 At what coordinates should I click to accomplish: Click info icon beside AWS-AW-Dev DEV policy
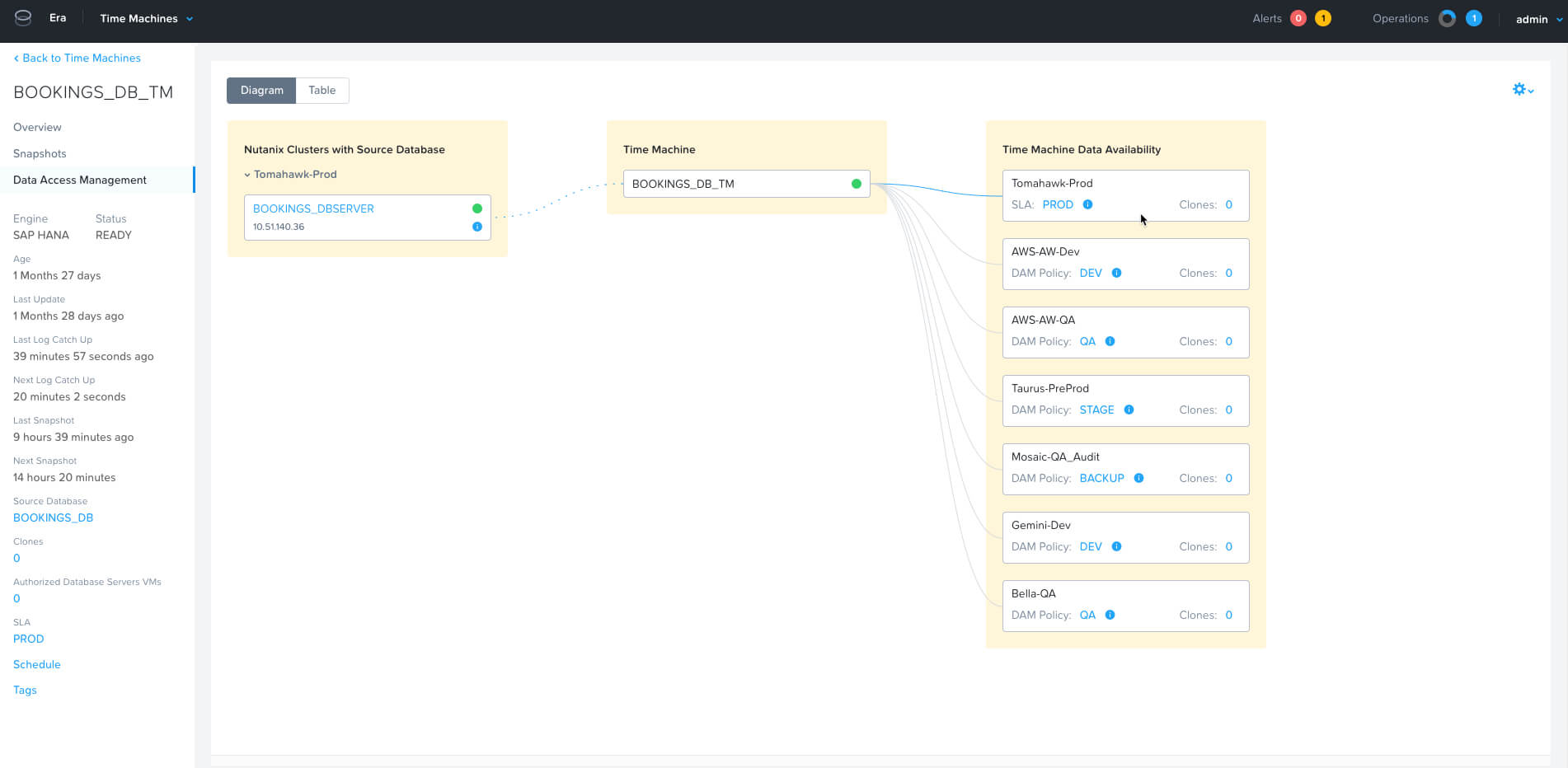click(1116, 273)
